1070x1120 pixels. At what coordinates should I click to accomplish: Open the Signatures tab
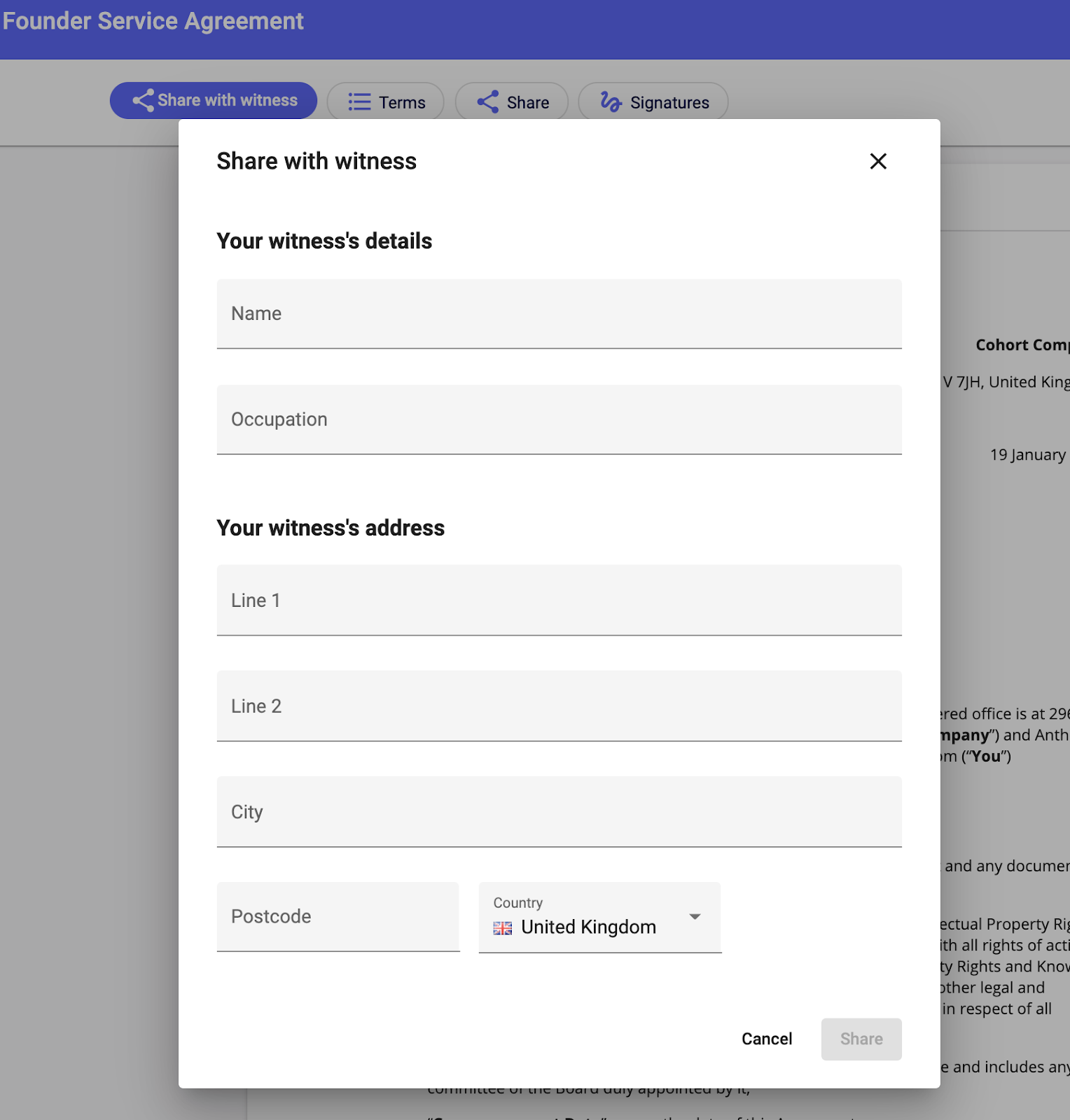pos(669,103)
